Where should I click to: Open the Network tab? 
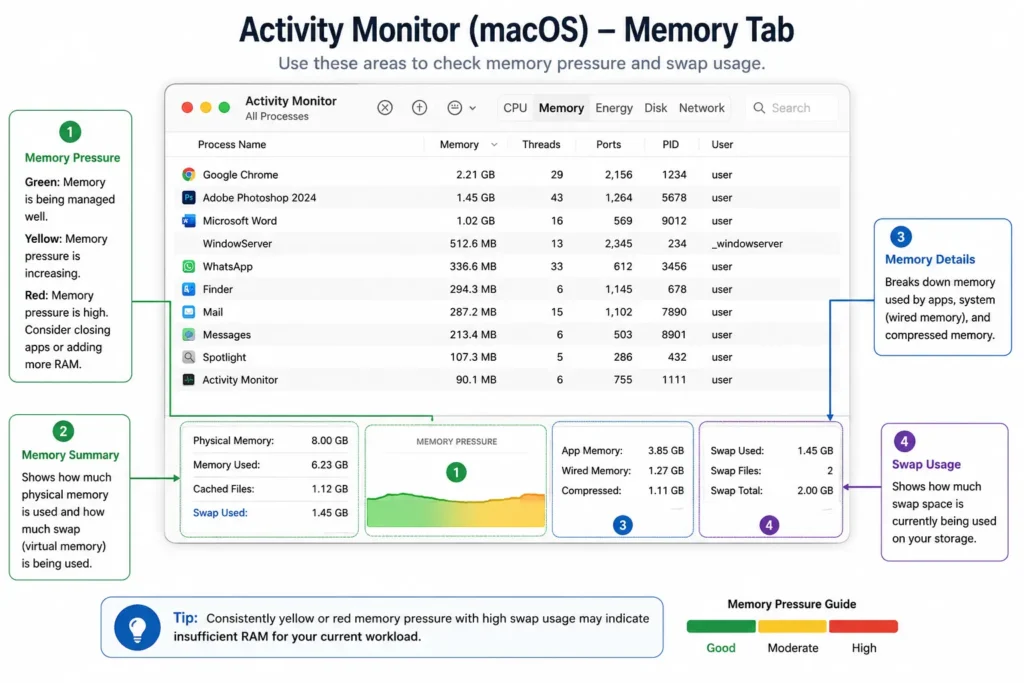pos(701,108)
